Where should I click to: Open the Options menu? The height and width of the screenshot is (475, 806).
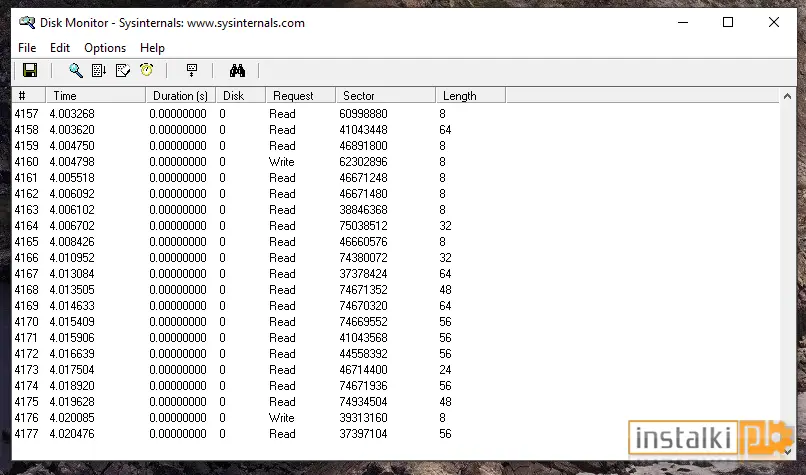click(x=105, y=48)
